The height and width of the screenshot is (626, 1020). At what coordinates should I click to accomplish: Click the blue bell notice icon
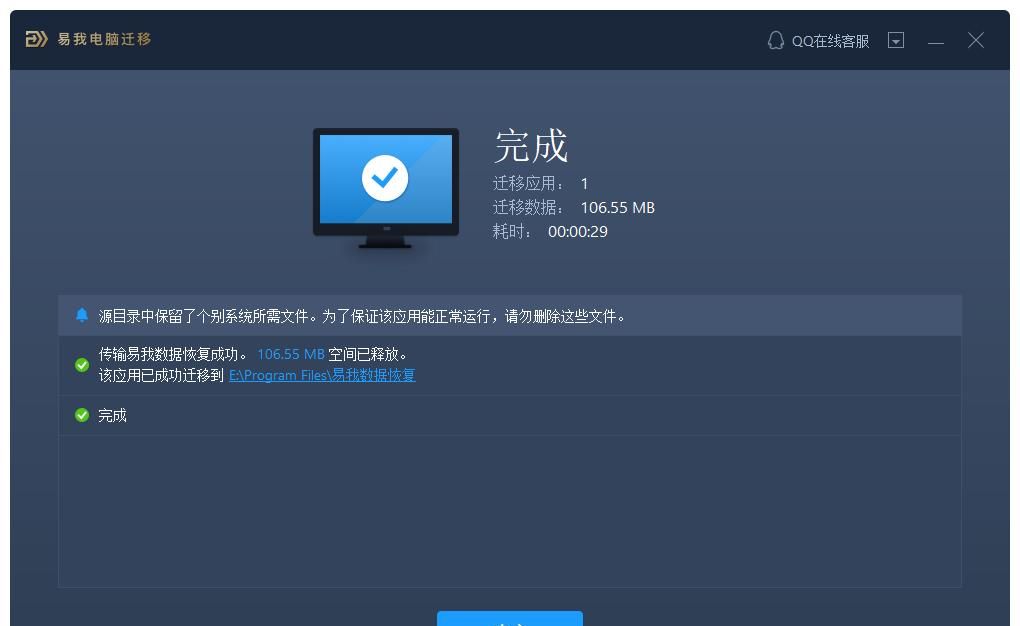81,316
